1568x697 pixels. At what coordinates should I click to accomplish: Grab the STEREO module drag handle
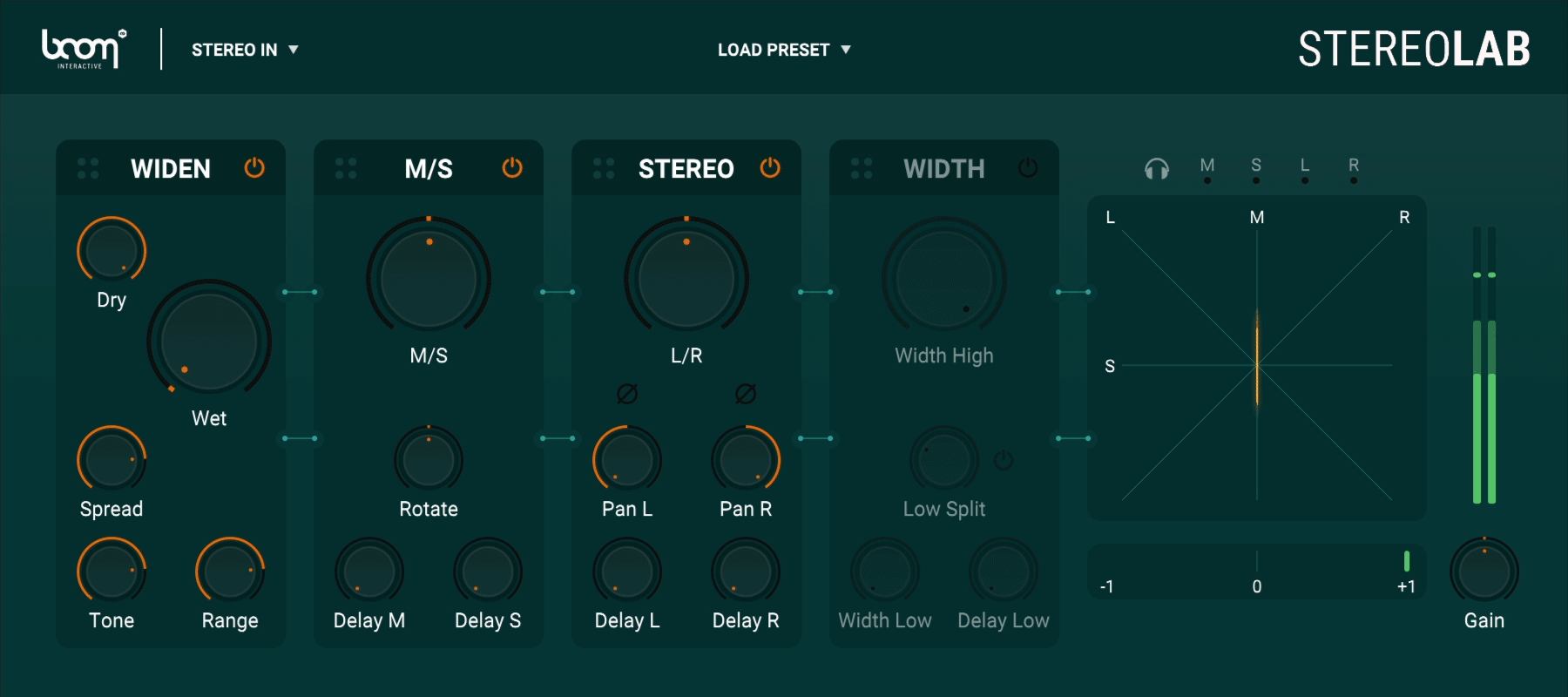[x=604, y=169]
